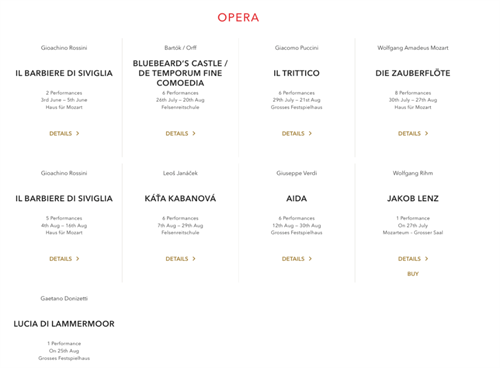Select the Jakob Lenz title

pyautogui.click(x=413, y=198)
